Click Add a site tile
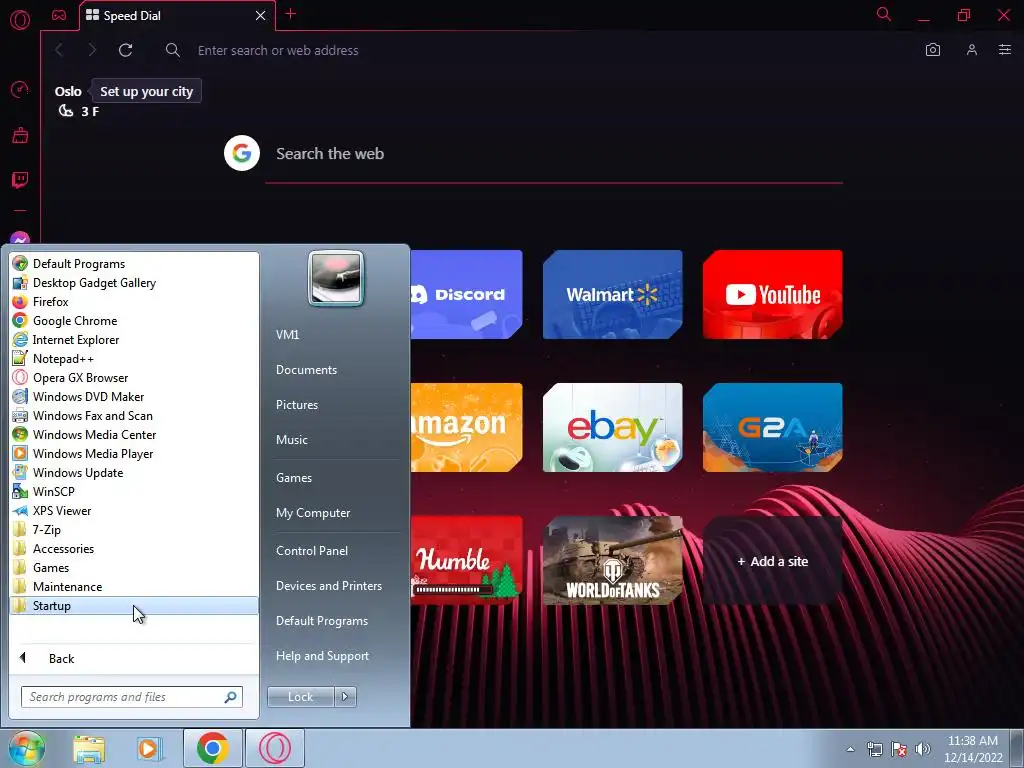Screen dimensions: 1024x768 pos(773,561)
